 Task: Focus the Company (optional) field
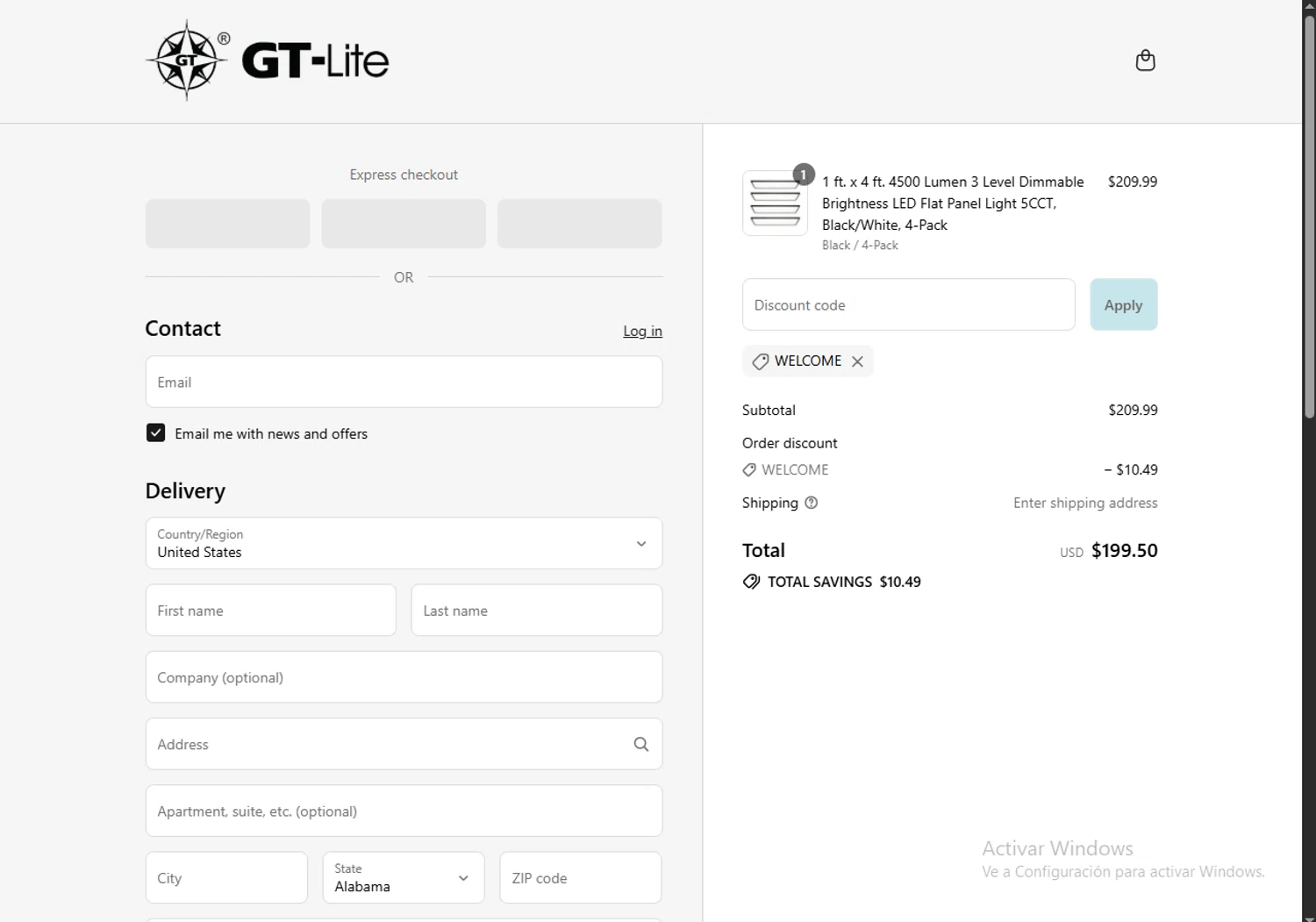404,676
